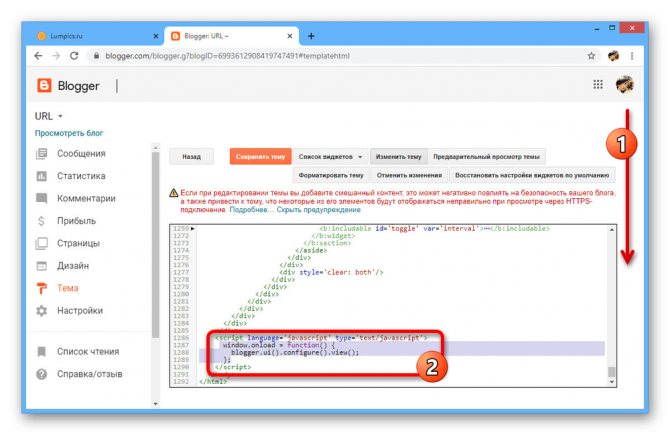Open Комментарии in the sidebar
Screen dimensions: 670x435
(x=86, y=198)
